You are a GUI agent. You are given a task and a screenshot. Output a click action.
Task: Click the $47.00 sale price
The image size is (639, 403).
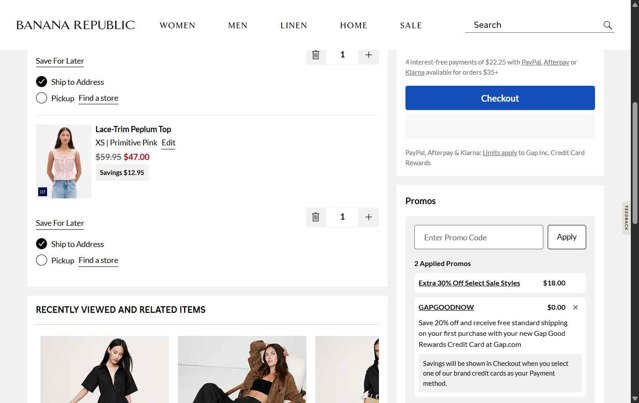point(137,157)
